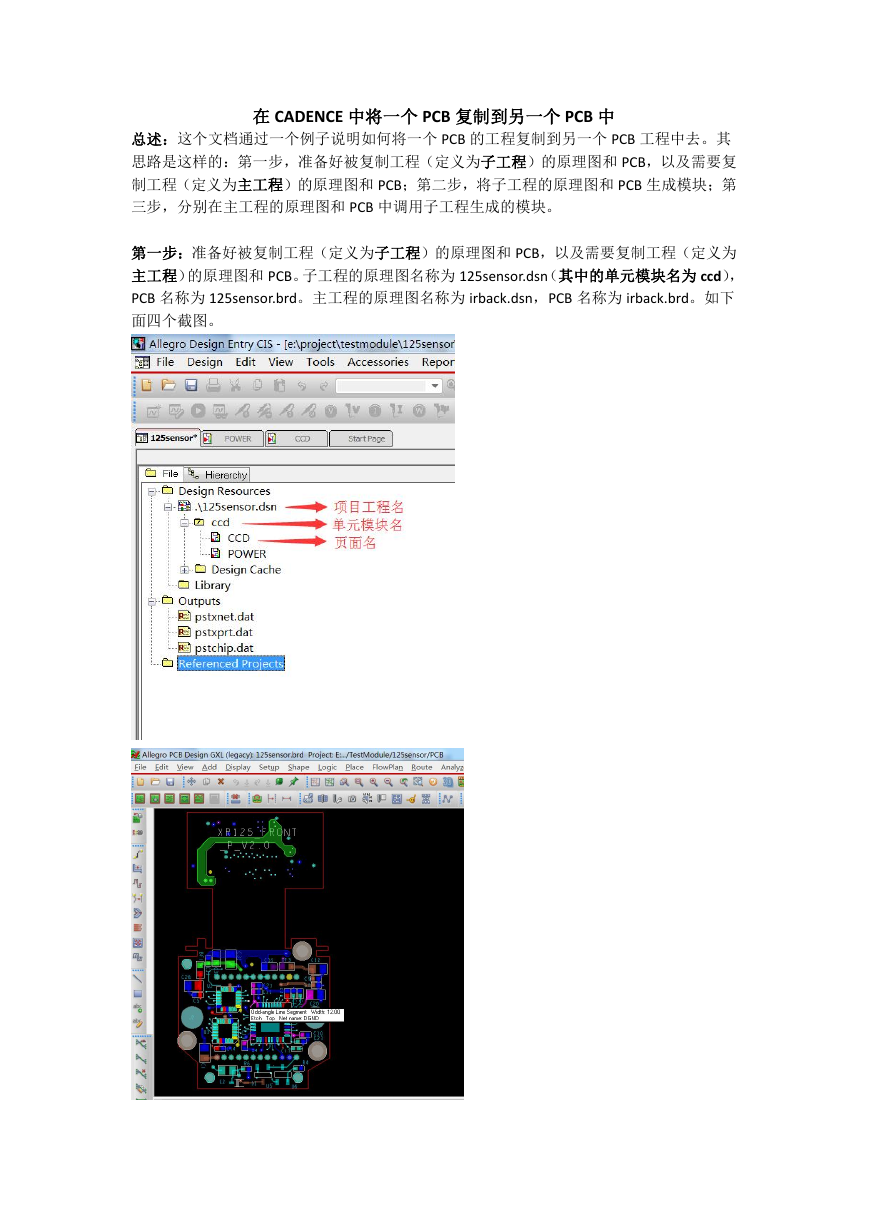The image size is (869, 1228).
Task: Open the Logic menu in Allegro PCB
Action: click(327, 767)
